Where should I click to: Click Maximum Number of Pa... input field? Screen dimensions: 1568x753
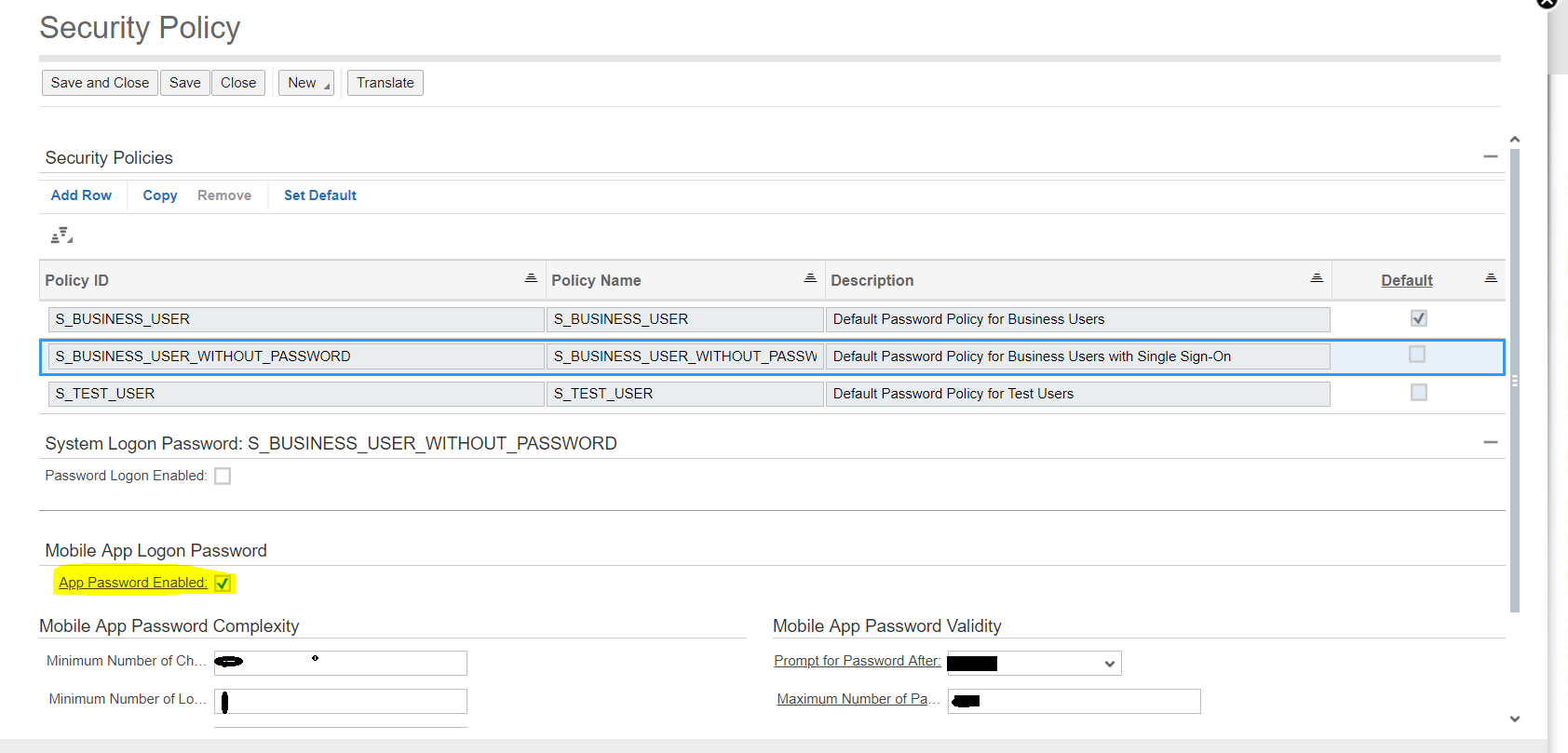pyautogui.click(x=1075, y=701)
